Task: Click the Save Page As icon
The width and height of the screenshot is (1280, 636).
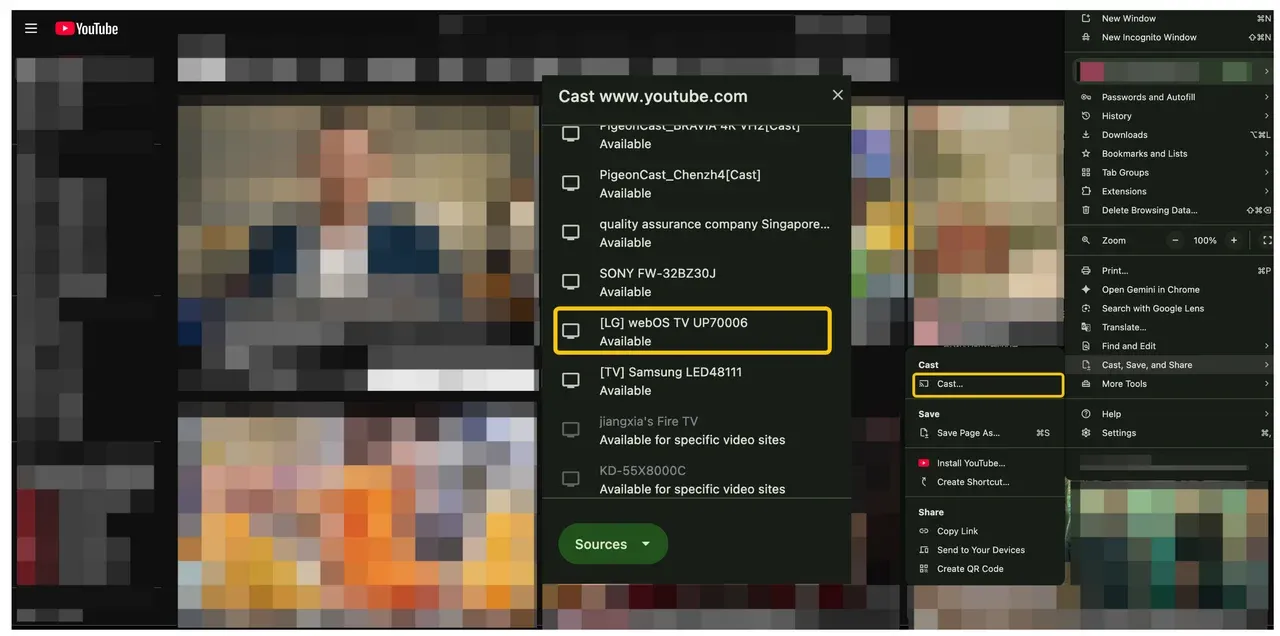Action: click(x=924, y=433)
